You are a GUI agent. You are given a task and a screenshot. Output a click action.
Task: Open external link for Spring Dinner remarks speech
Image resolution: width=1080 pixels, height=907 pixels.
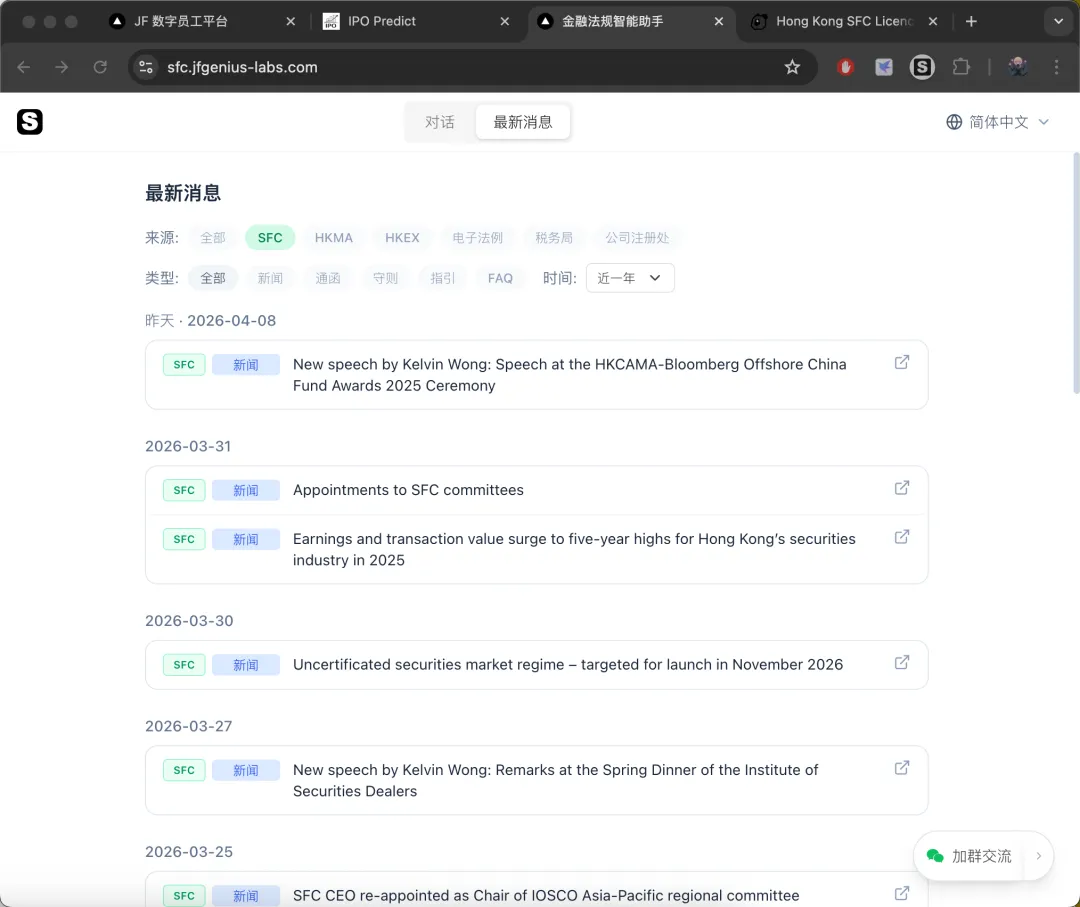(x=902, y=768)
